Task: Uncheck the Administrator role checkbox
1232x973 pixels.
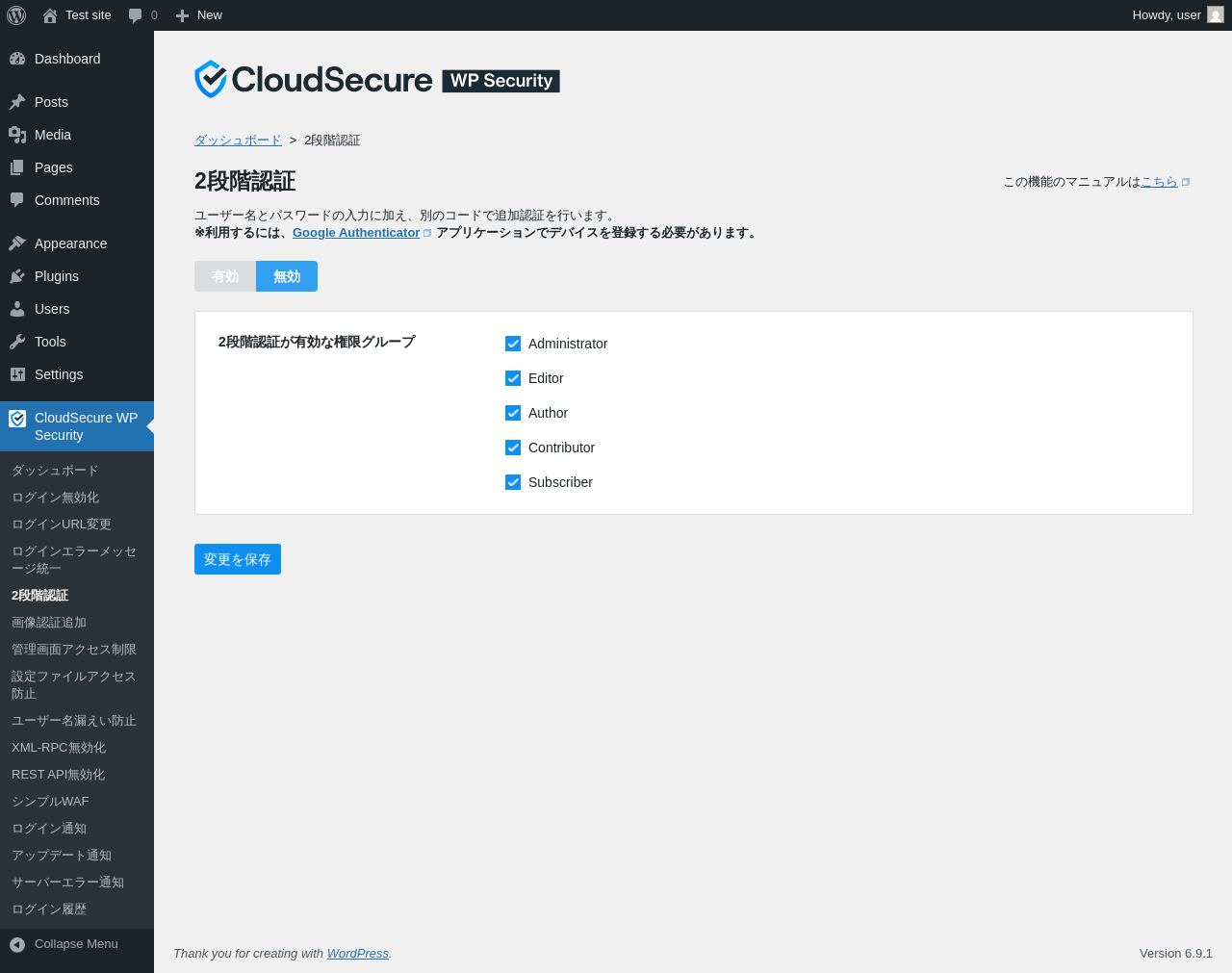Action: pos(513,344)
